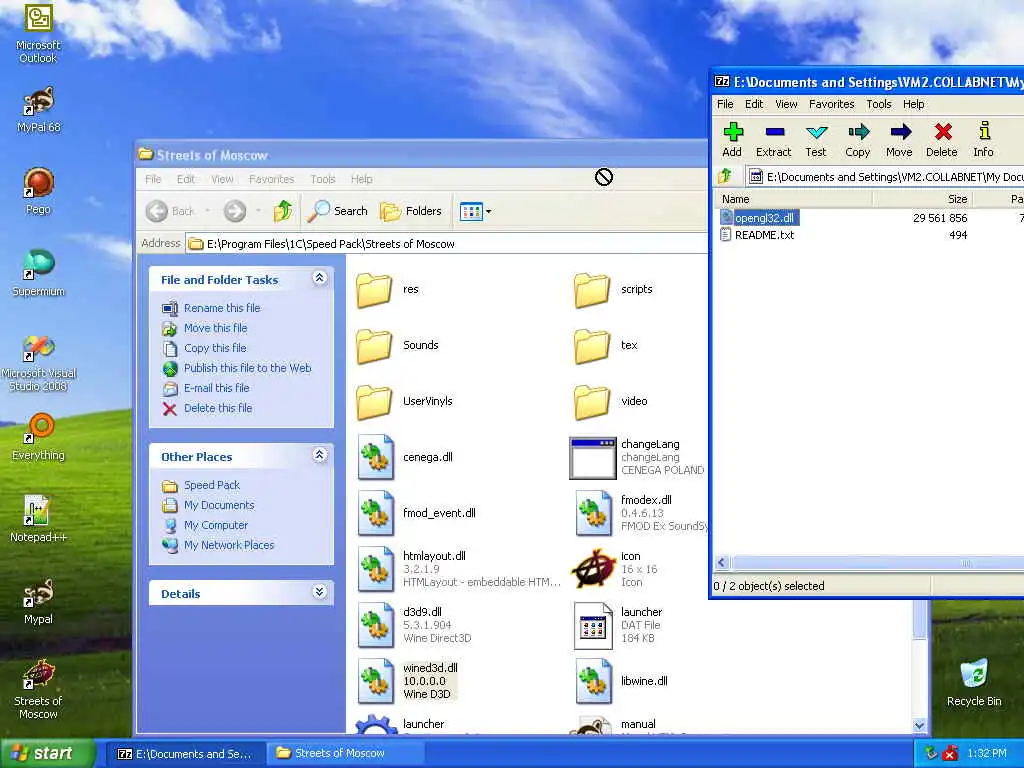Image resolution: width=1024 pixels, height=768 pixels.
Task: Select the cenega.dll file
Action: pos(406,457)
